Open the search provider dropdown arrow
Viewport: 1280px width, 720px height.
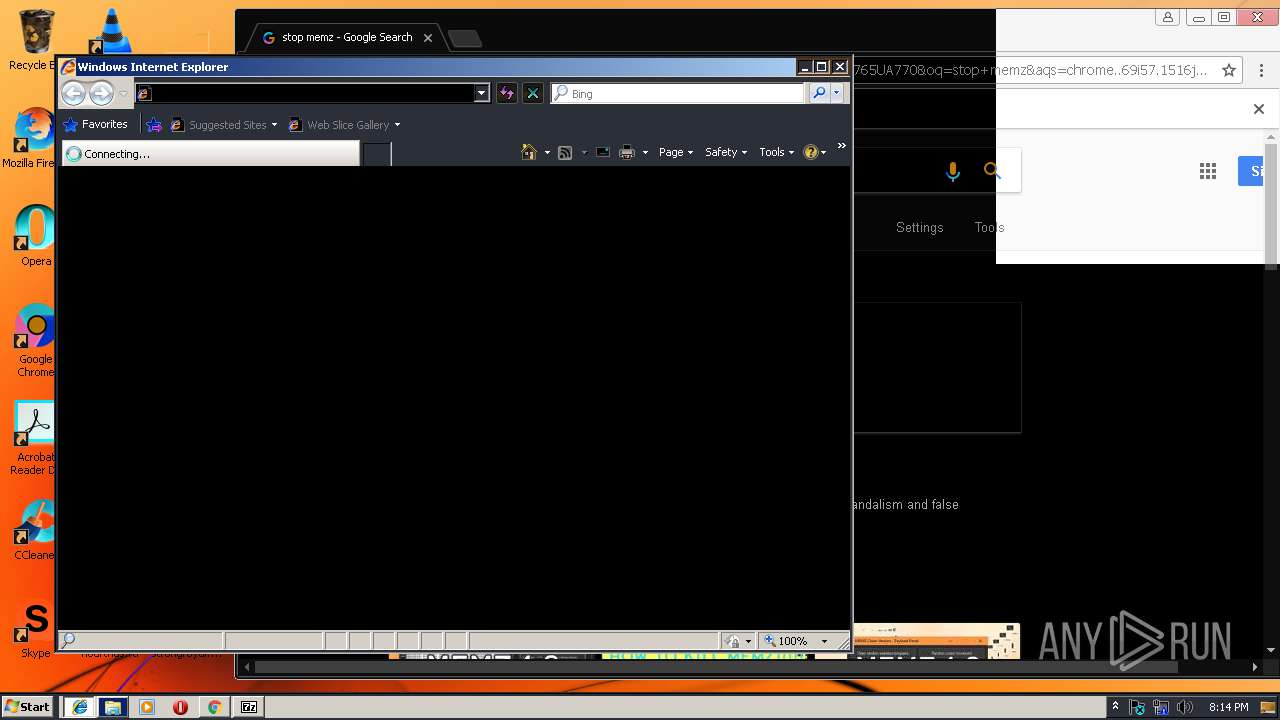837,93
